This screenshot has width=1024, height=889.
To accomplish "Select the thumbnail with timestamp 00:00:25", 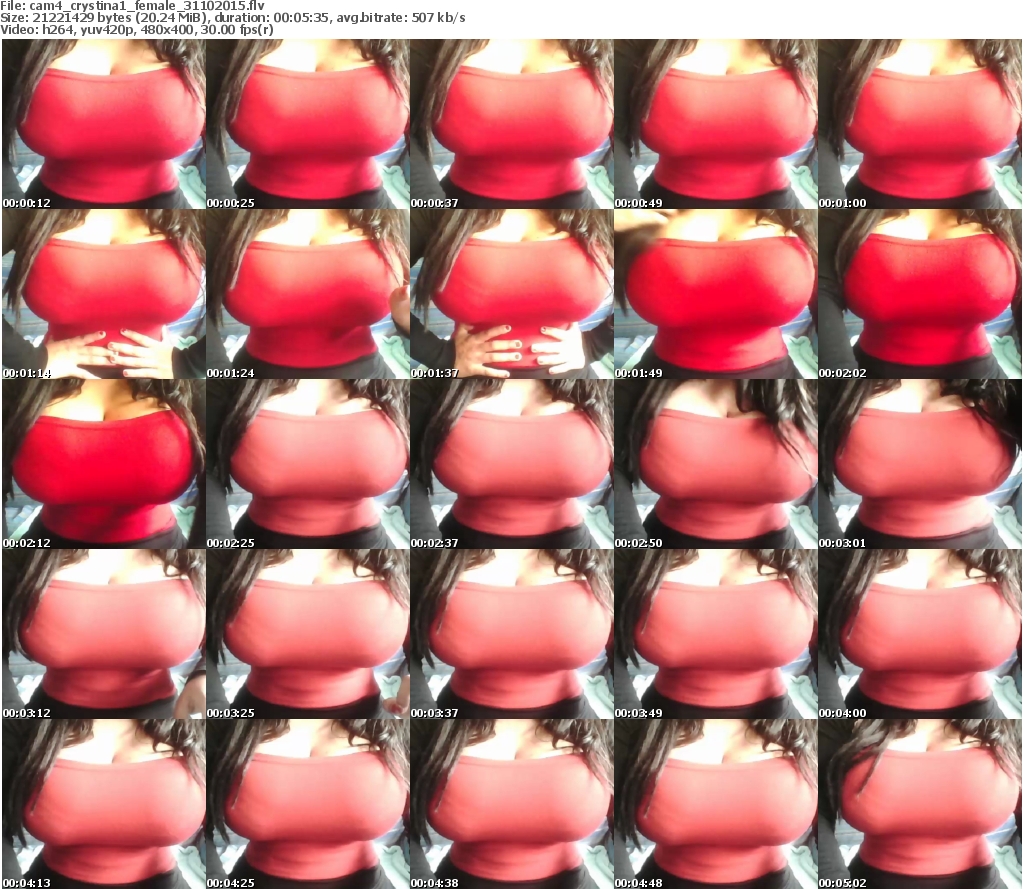I will point(308,124).
